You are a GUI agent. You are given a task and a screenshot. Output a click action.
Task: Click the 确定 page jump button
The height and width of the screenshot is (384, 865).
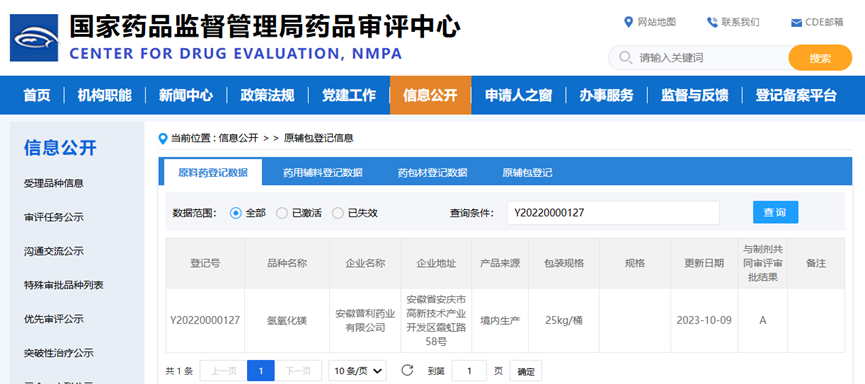click(526, 371)
